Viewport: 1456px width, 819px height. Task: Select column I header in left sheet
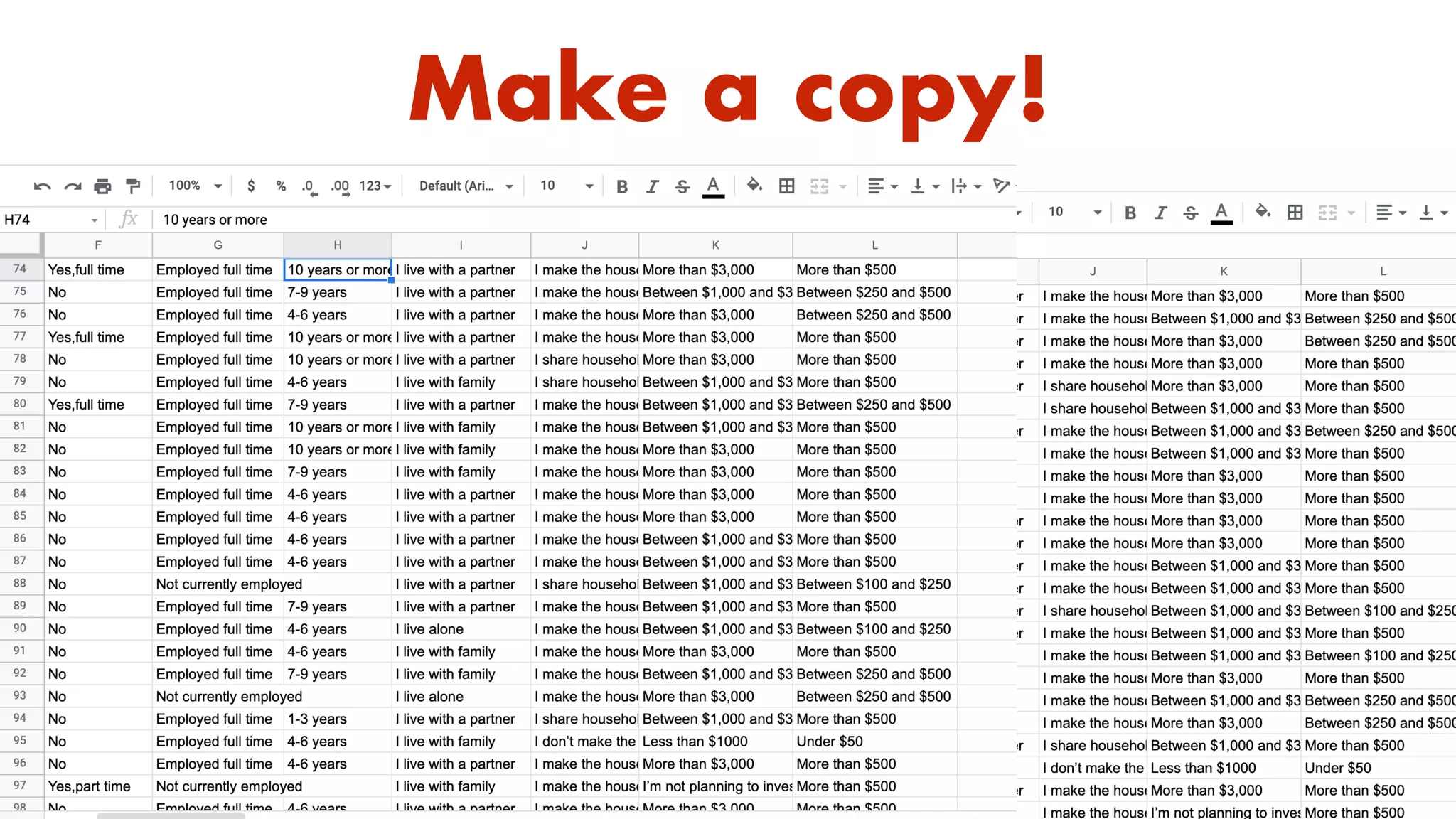click(x=461, y=245)
